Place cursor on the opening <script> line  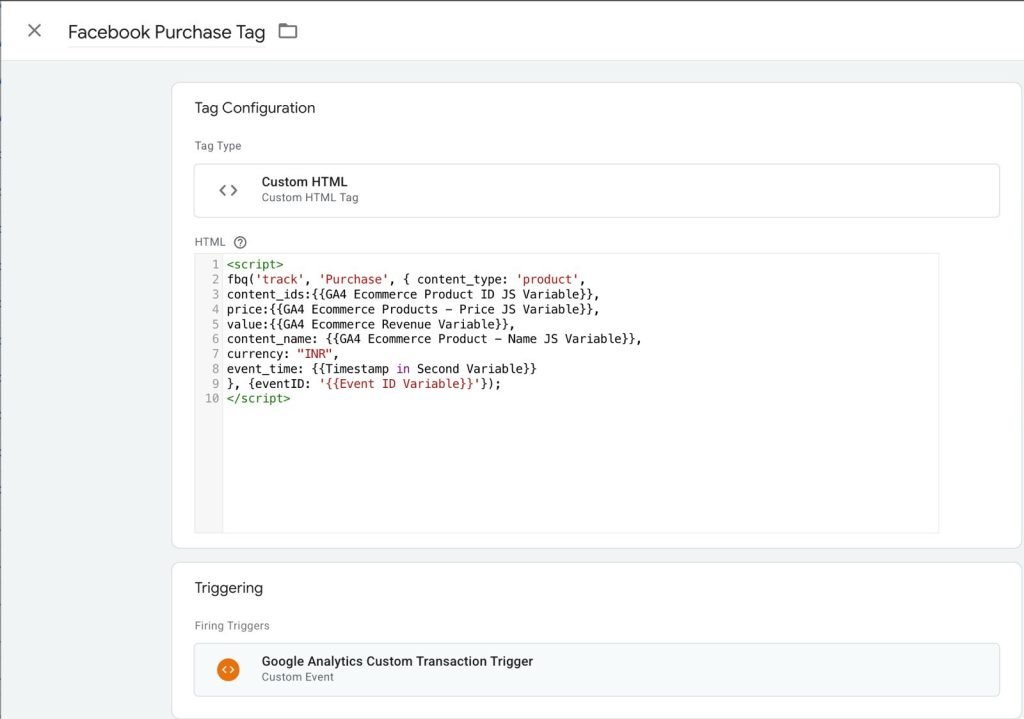(255, 264)
